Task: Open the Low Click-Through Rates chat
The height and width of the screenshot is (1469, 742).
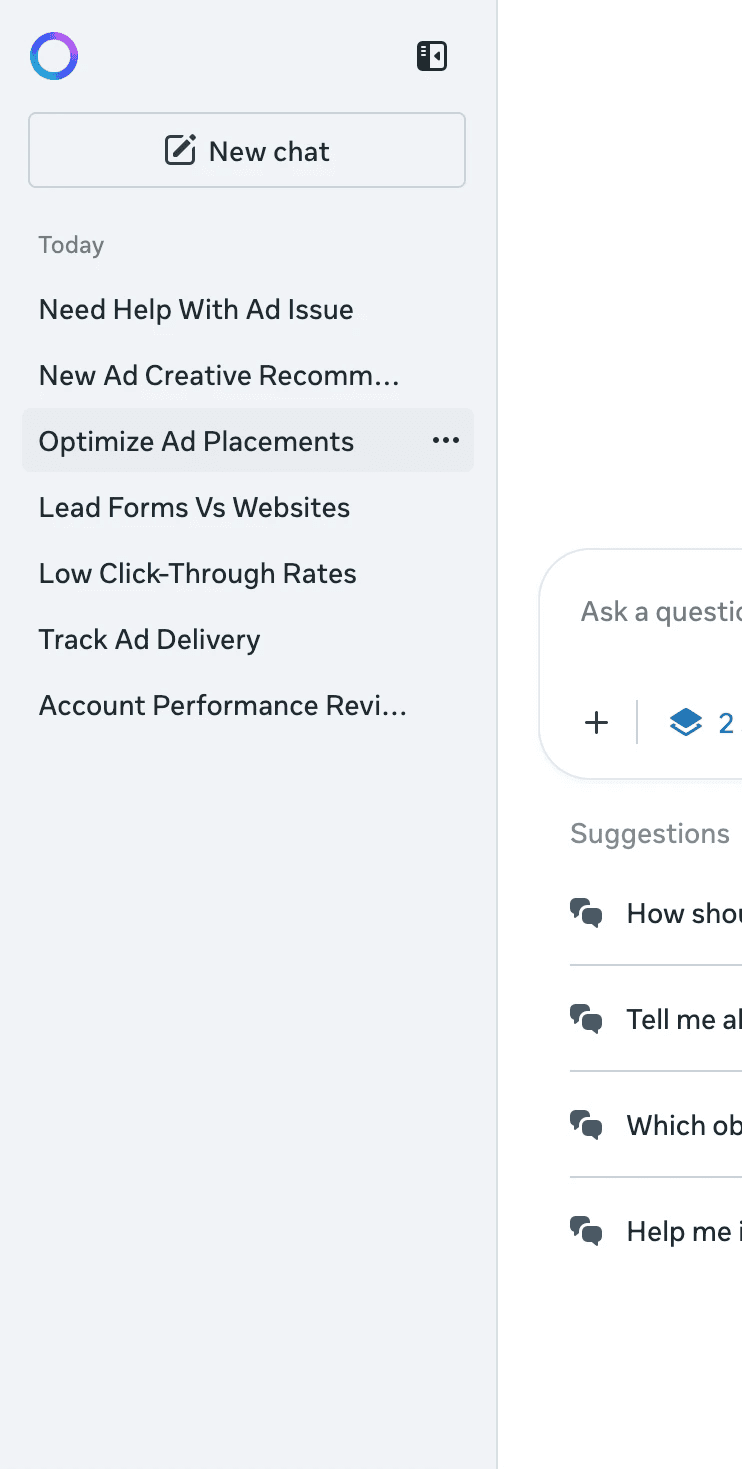Action: point(197,574)
